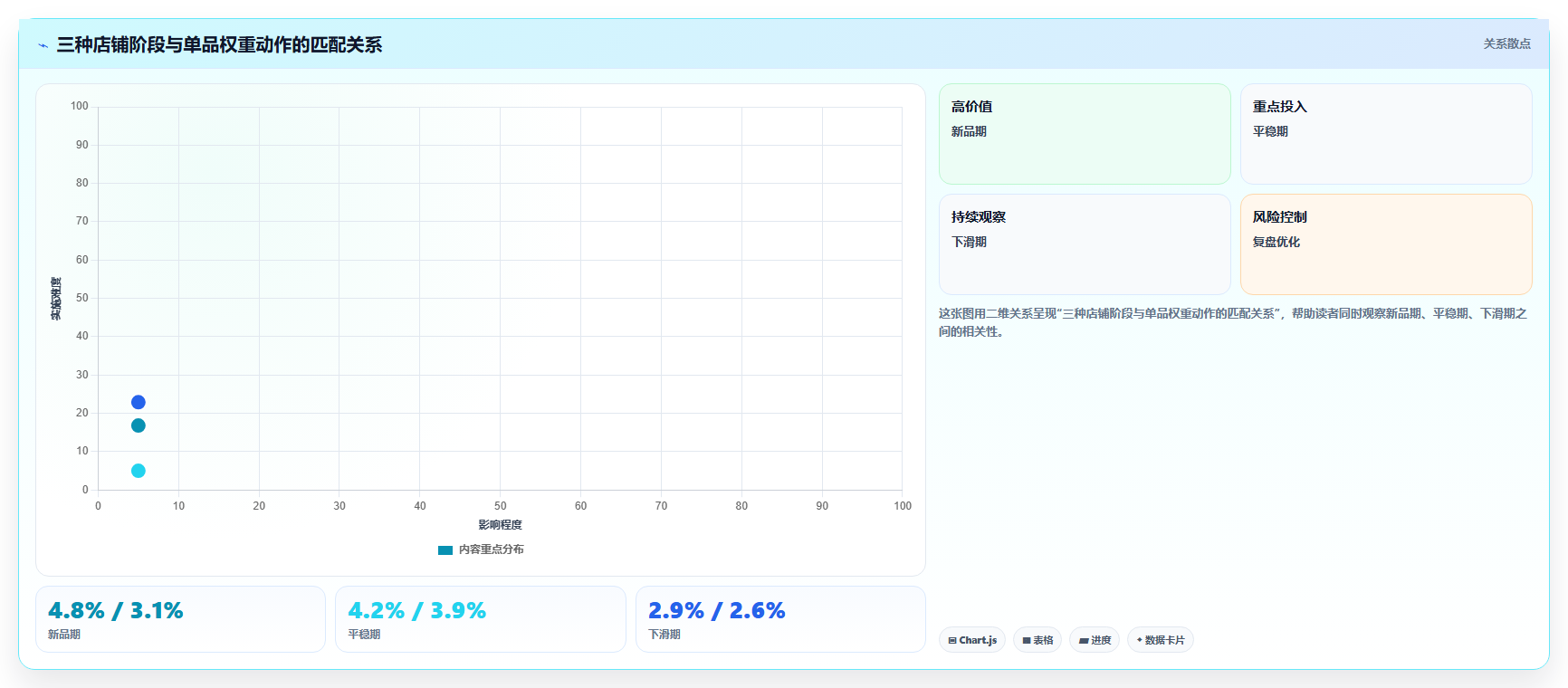Click the chart description paragraph starting 这张图用二维关系
1568x688 pixels.
pos(1233,322)
